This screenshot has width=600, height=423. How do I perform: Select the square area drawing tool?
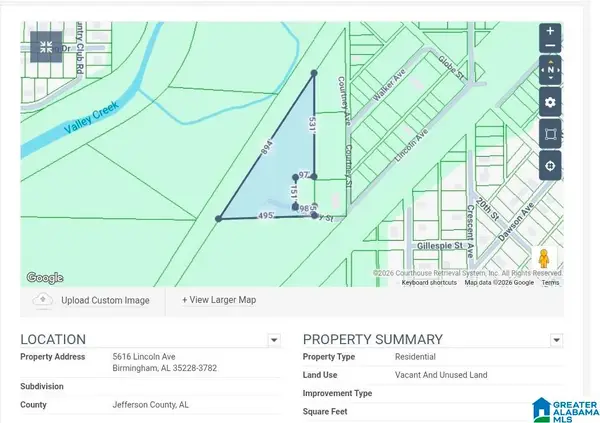tap(550, 133)
